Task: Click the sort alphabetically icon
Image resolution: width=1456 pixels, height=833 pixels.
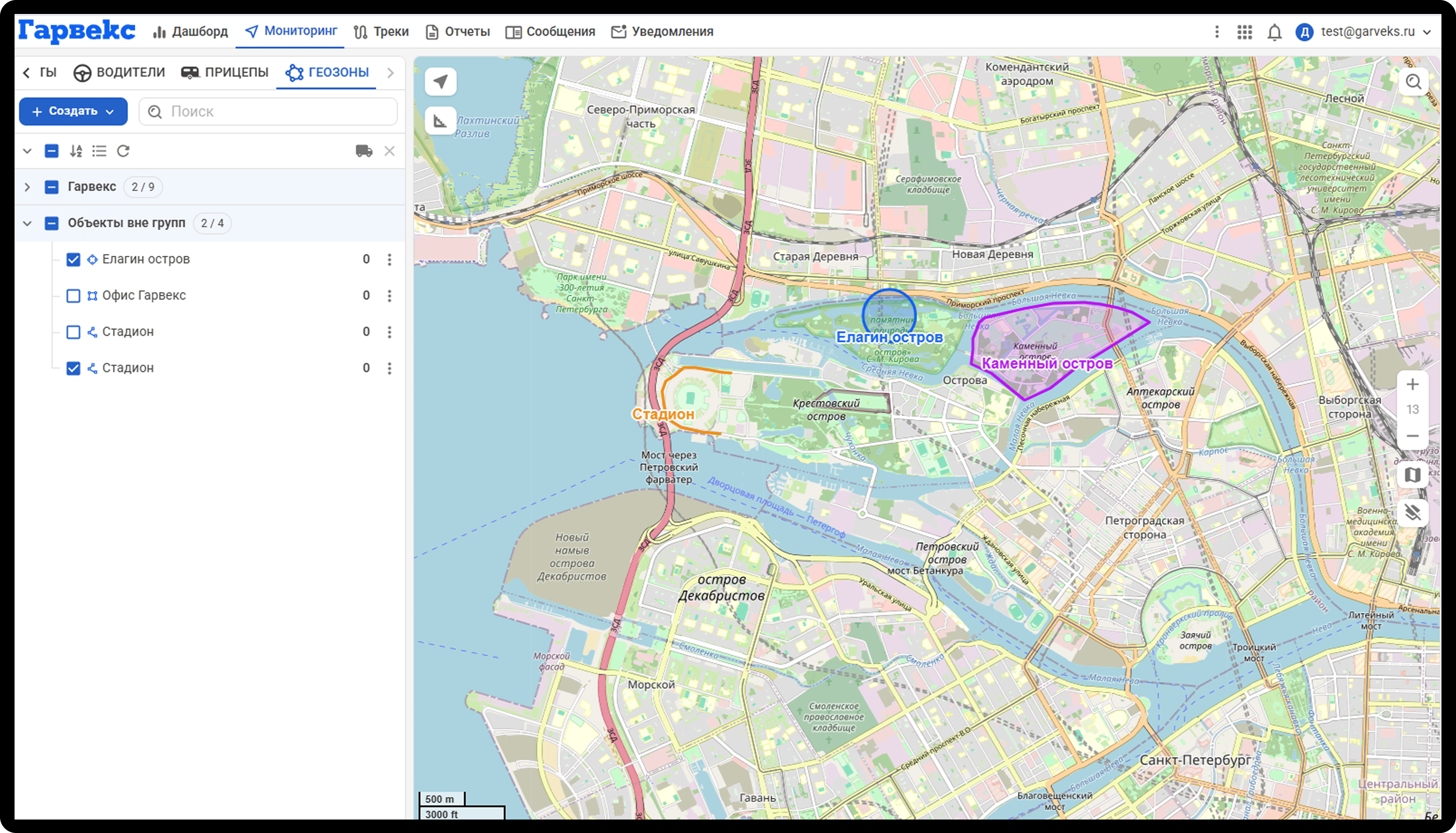Action: click(75, 151)
